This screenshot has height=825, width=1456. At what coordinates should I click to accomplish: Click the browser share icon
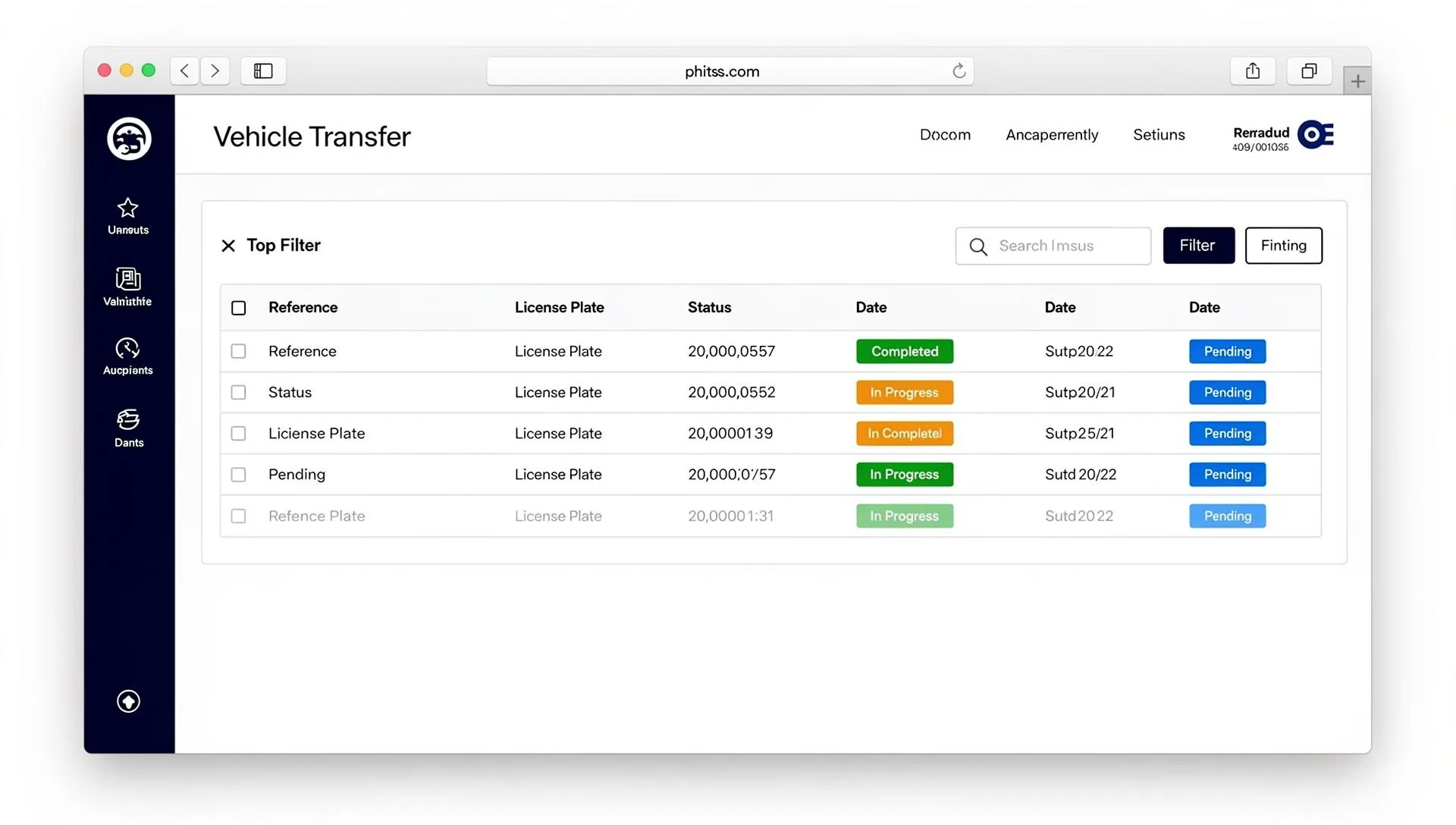1253,71
